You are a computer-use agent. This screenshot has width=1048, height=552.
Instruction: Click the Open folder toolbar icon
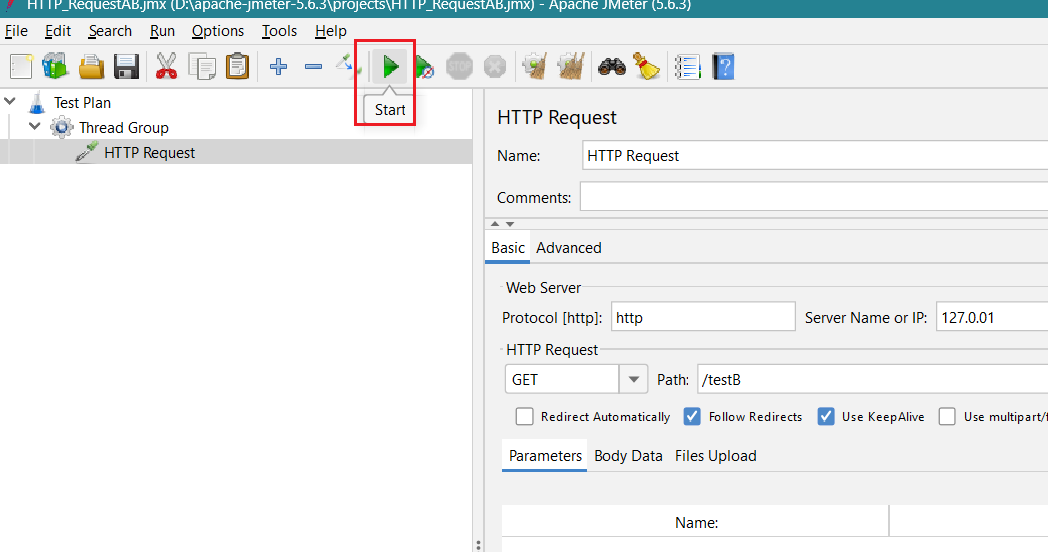(92, 67)
